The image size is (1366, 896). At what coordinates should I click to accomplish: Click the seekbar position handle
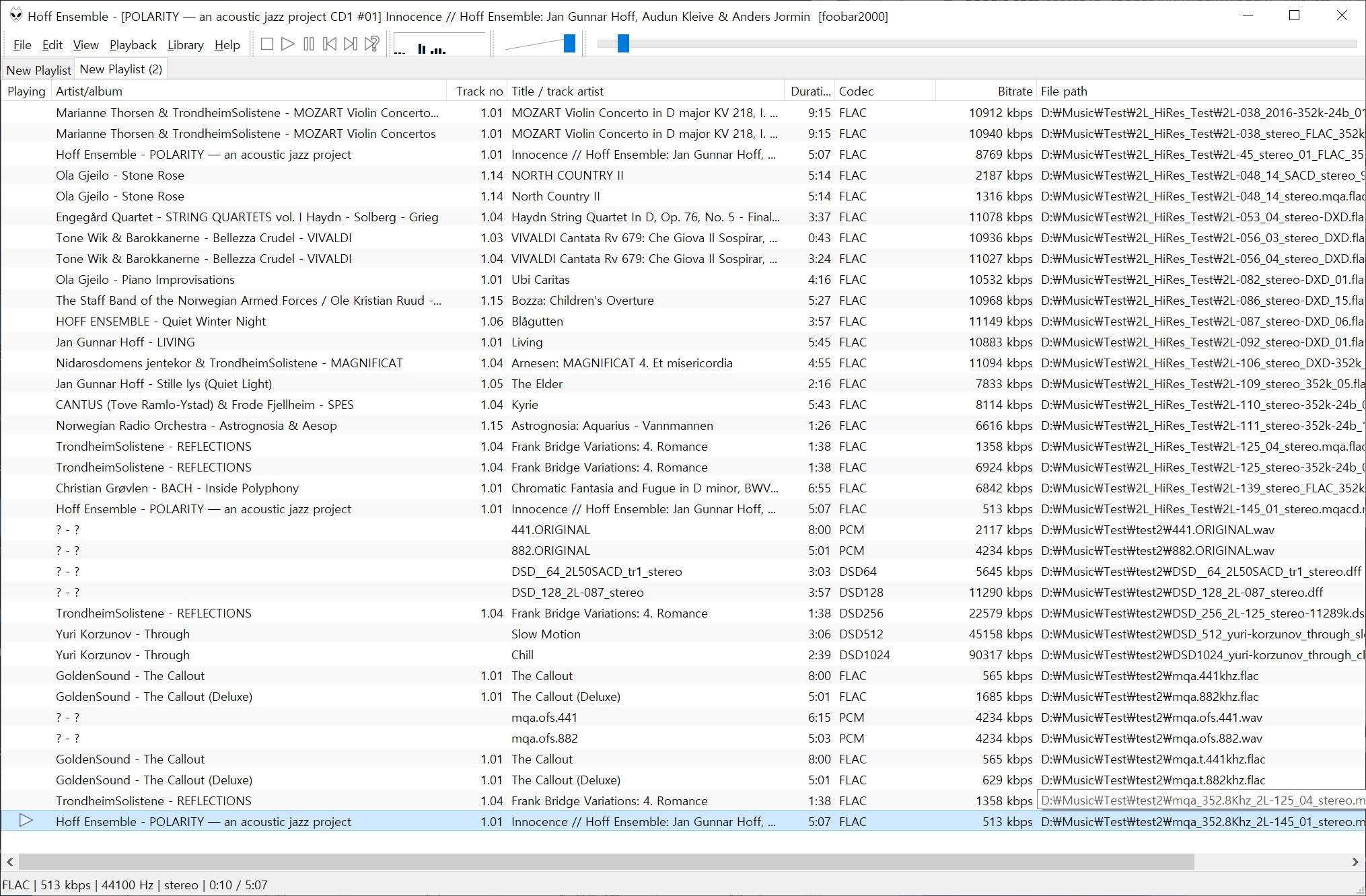(623, 44)
